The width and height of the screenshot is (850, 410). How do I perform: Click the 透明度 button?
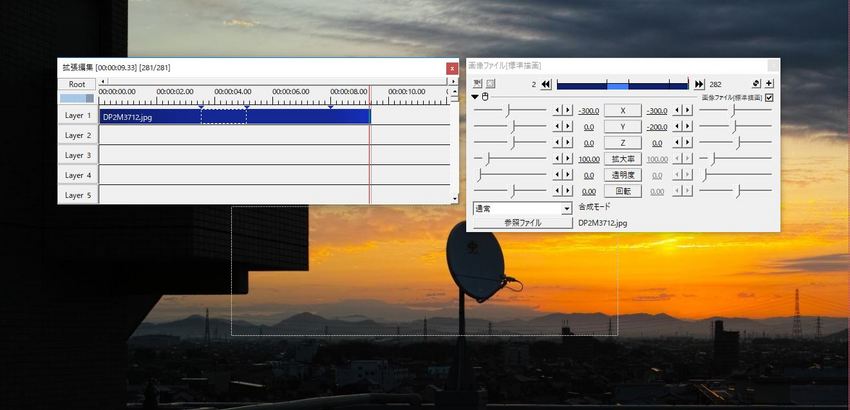pyautogui.click(x=623, y=175)
